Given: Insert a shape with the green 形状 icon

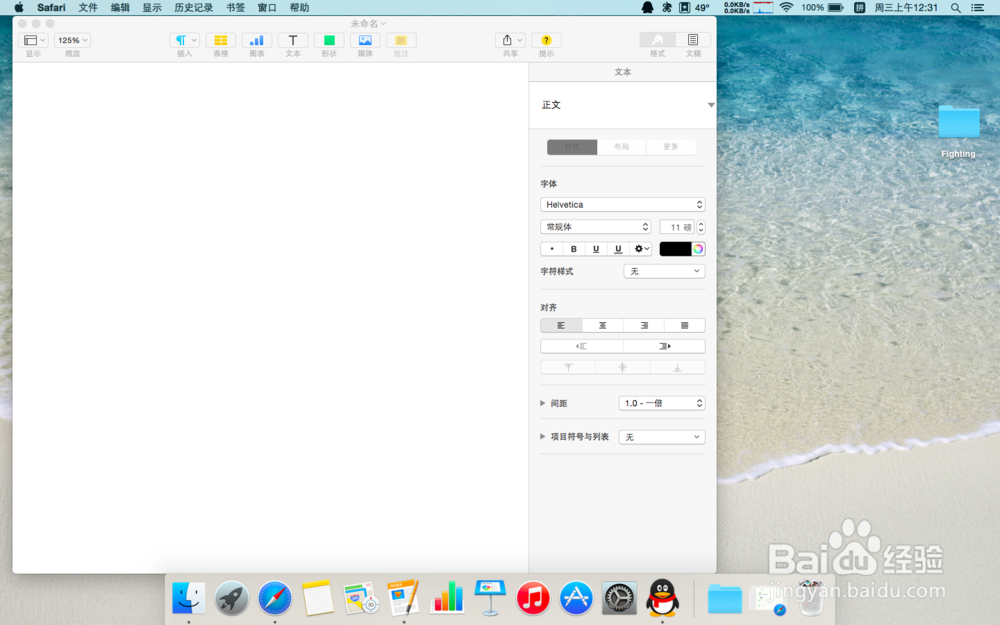Looking at the screenshot, I should [329, 40].
